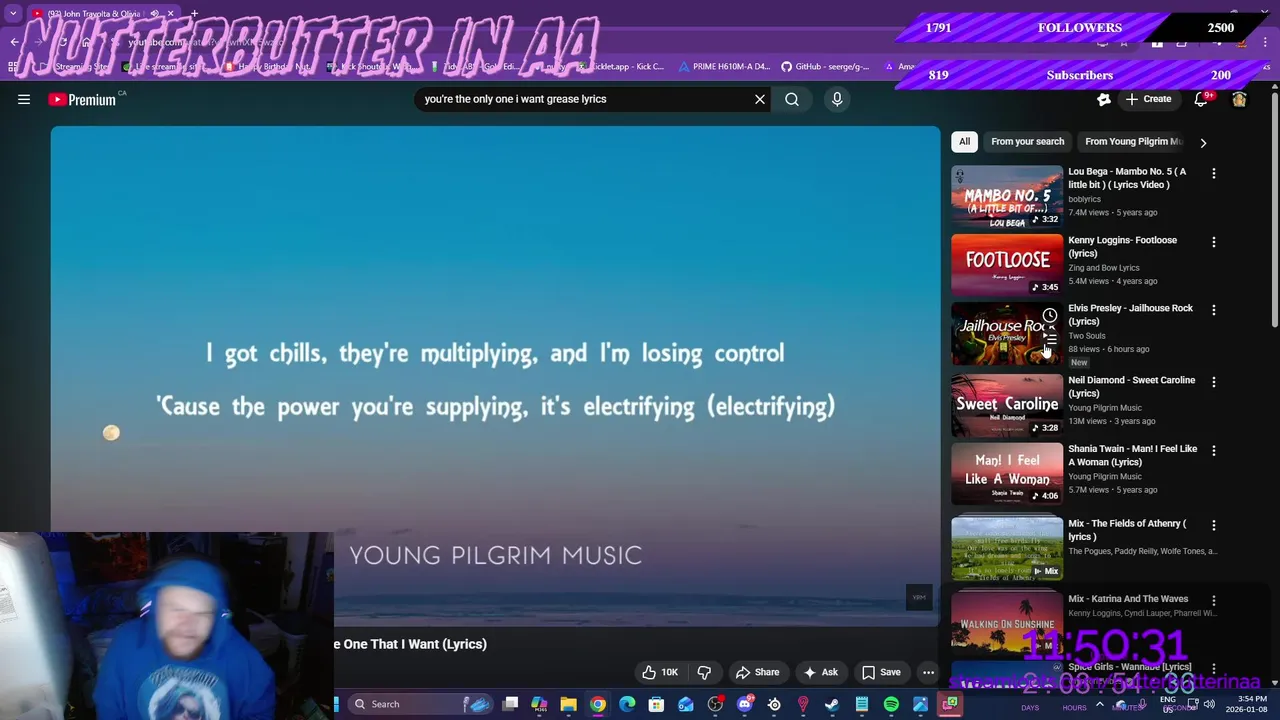Open Microsoft Store taskbar icon
Image resolution: width=1280 pixels, height=720 pixels.
point(656,704)
